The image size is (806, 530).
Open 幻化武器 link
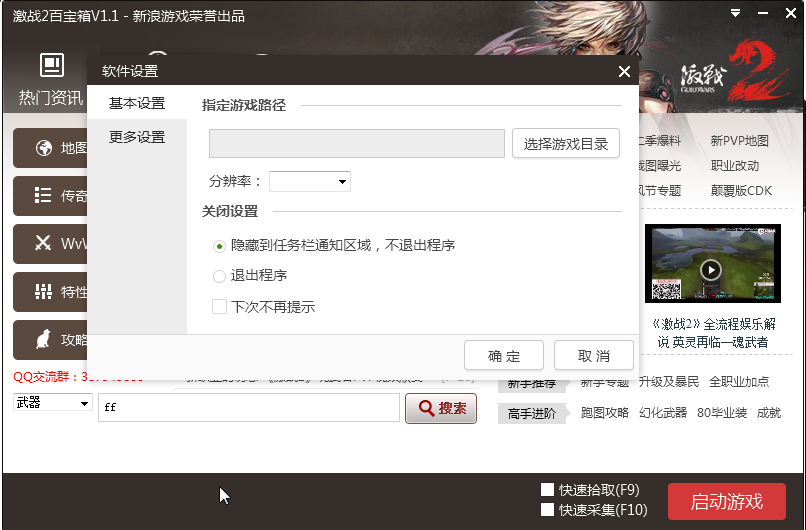click(x=663, y=413)
